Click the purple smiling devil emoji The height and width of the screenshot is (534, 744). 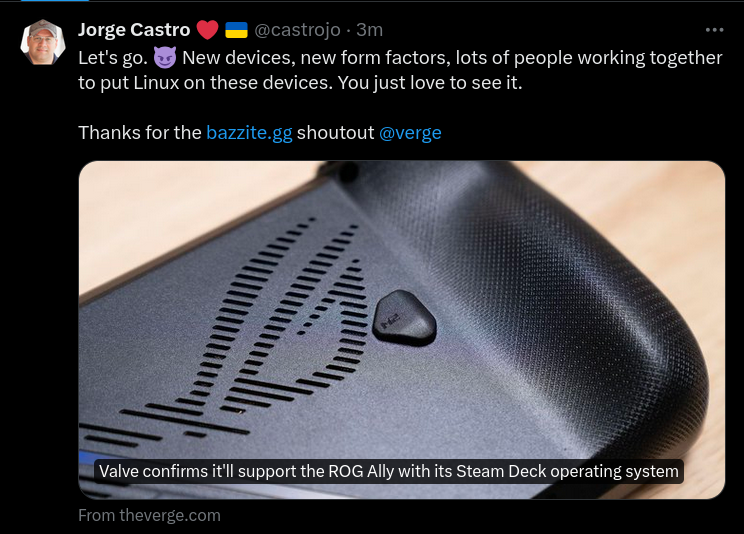tap(165, 58)
